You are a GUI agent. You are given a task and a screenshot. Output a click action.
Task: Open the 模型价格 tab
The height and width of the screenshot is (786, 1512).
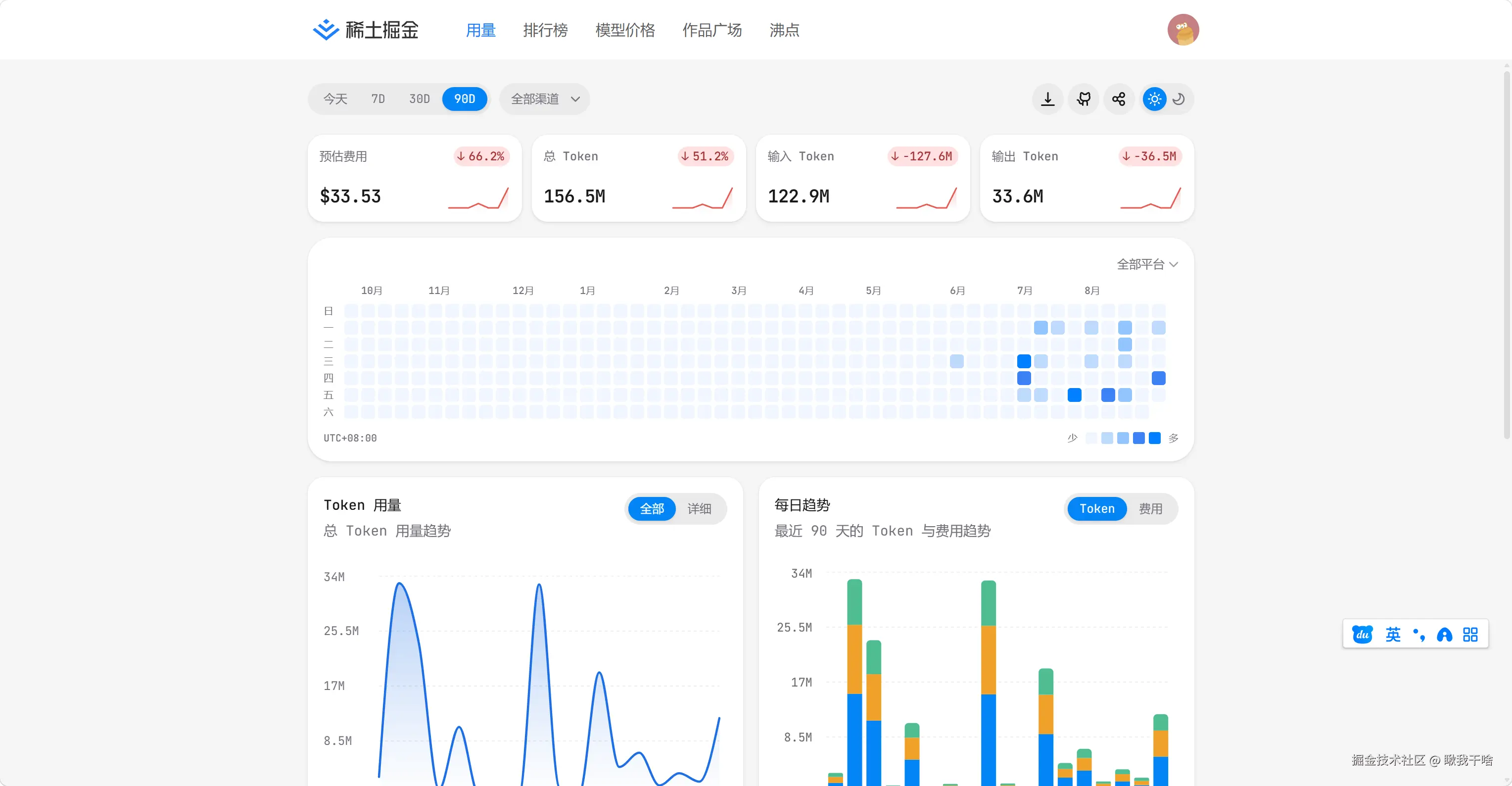tap(625, 29)
